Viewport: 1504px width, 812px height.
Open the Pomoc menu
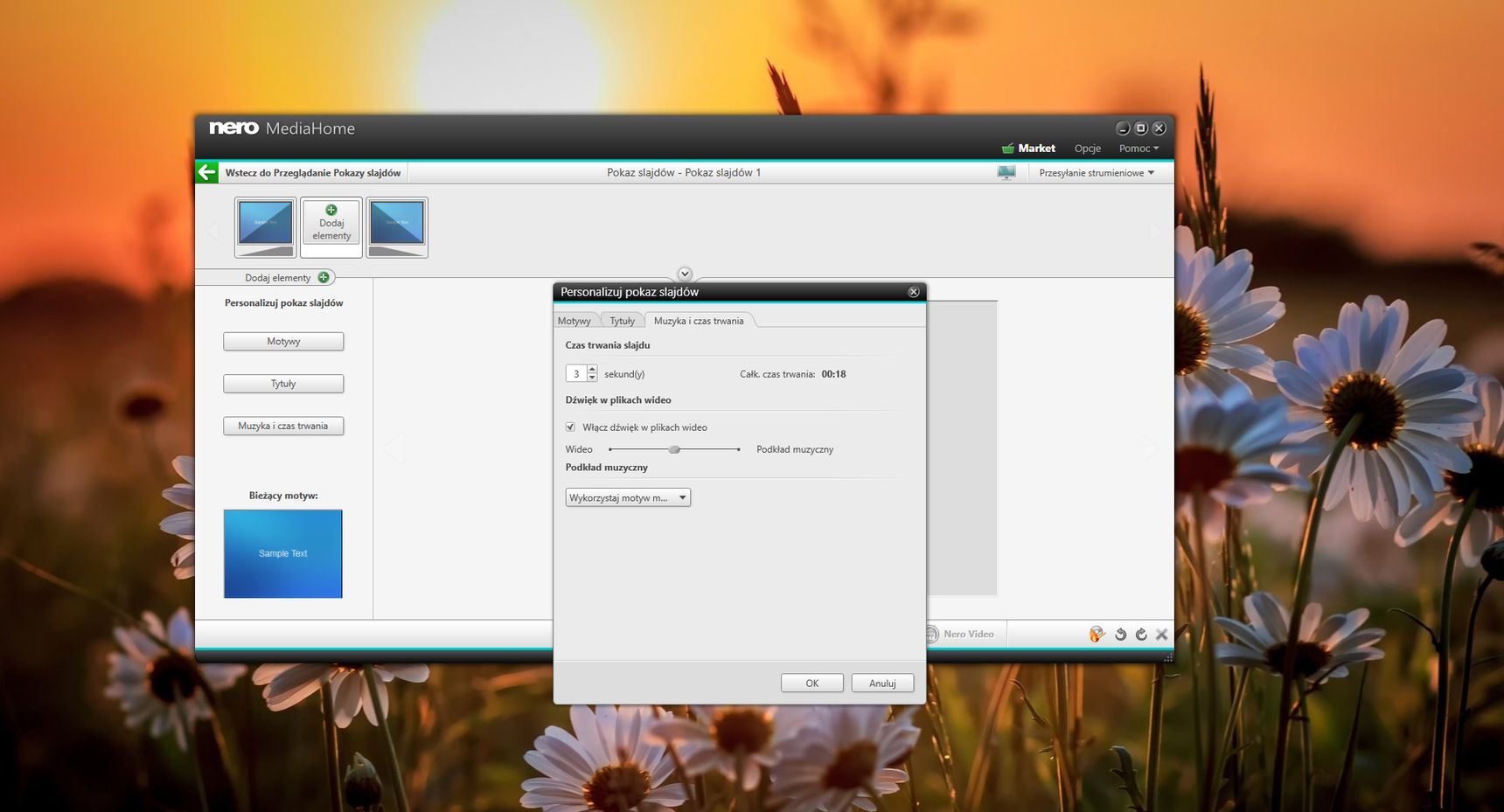[1138, 149]
